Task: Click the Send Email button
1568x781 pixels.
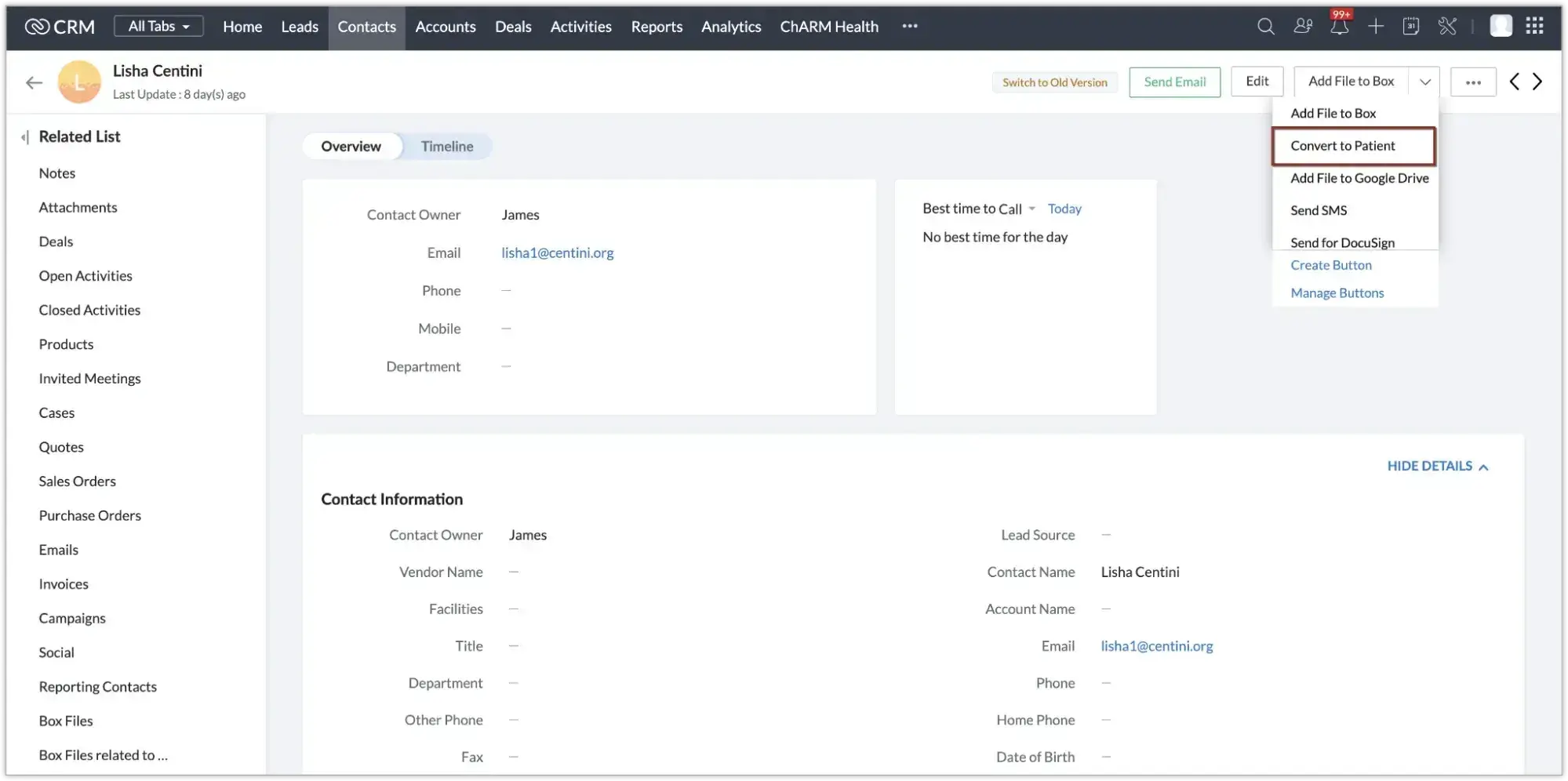Action: (1174, 82)
